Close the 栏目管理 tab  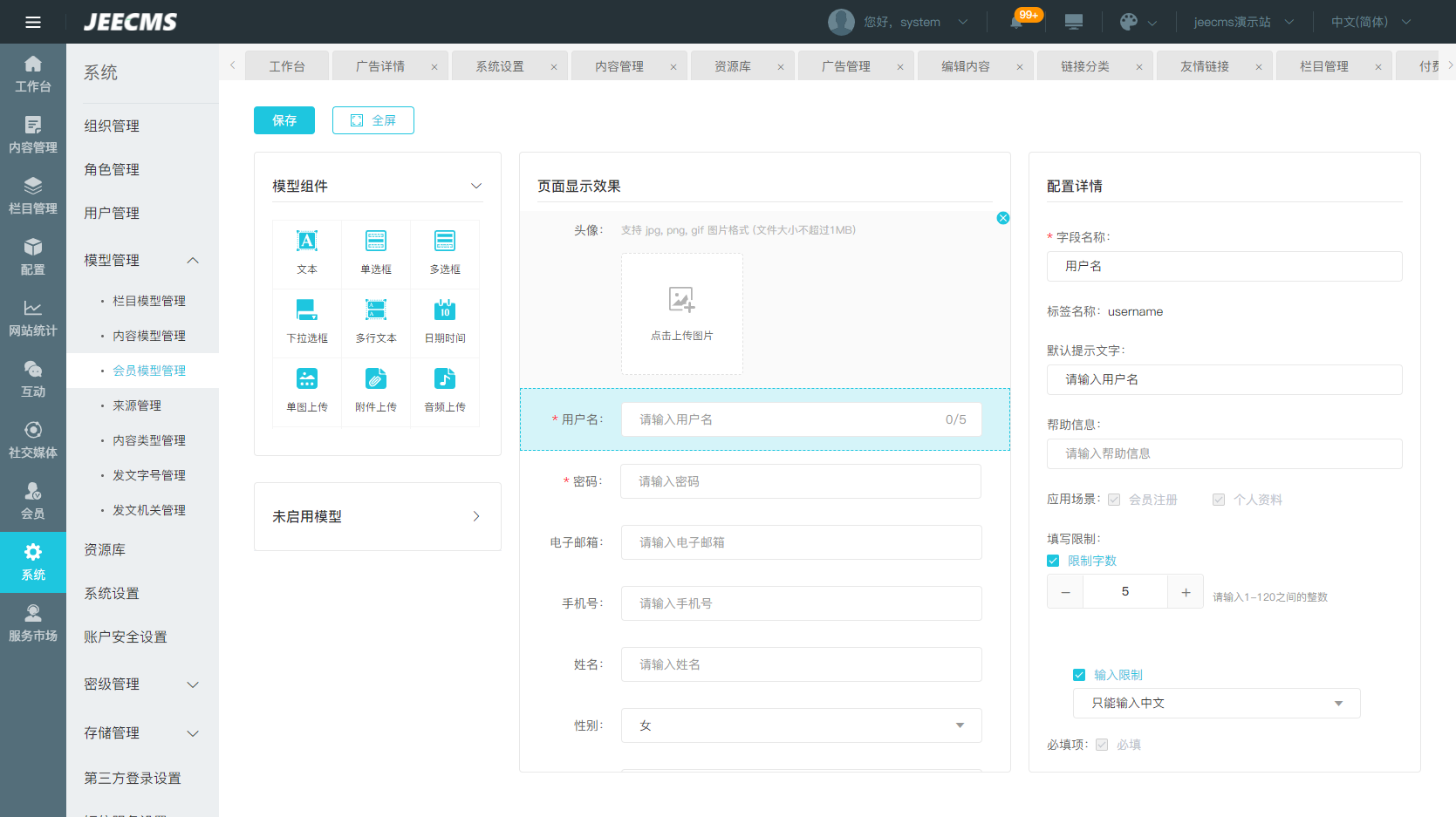(1378, 67)
